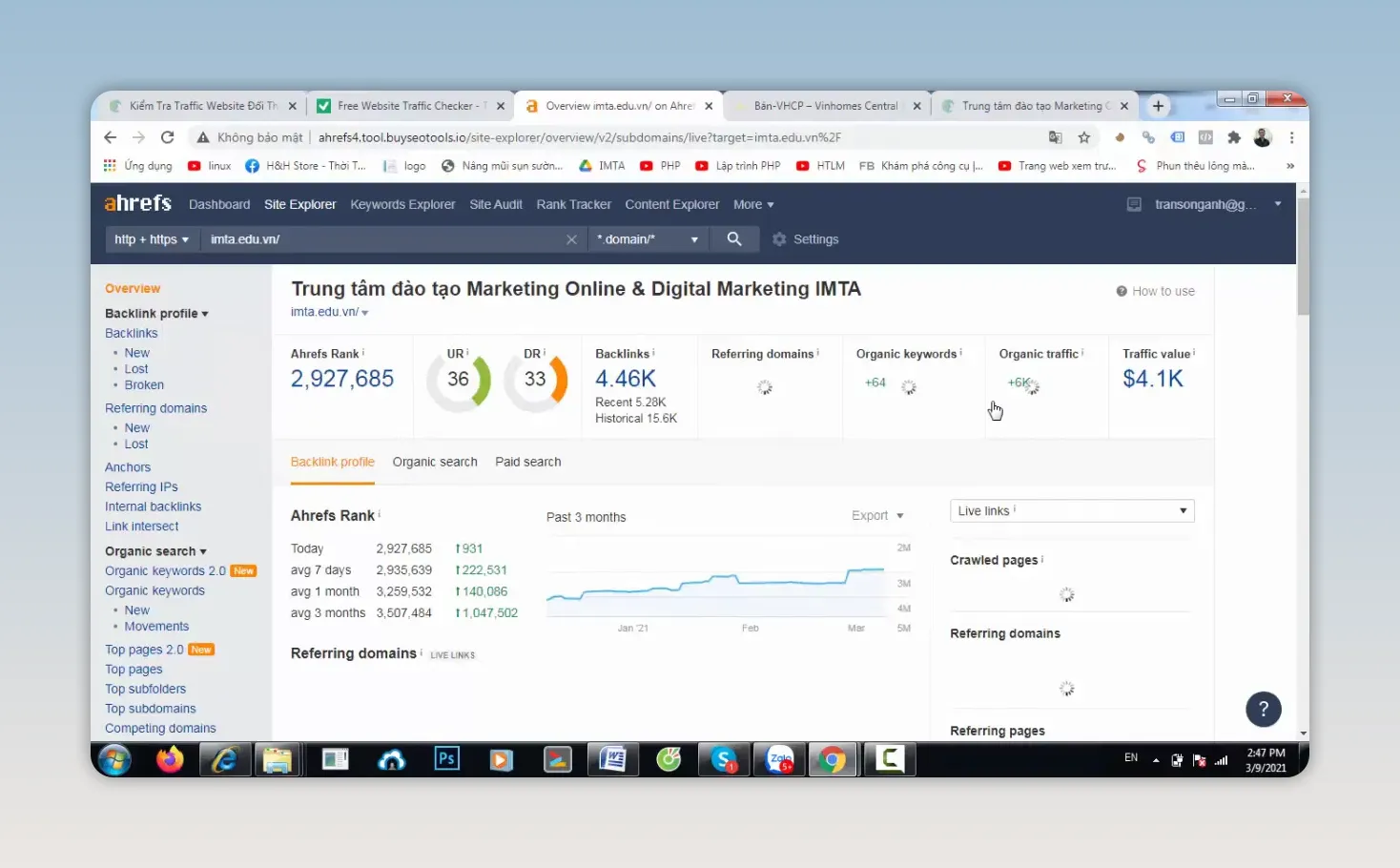Open the Chrome profile avatar

pyautogui.click(x=1263, y=137)
